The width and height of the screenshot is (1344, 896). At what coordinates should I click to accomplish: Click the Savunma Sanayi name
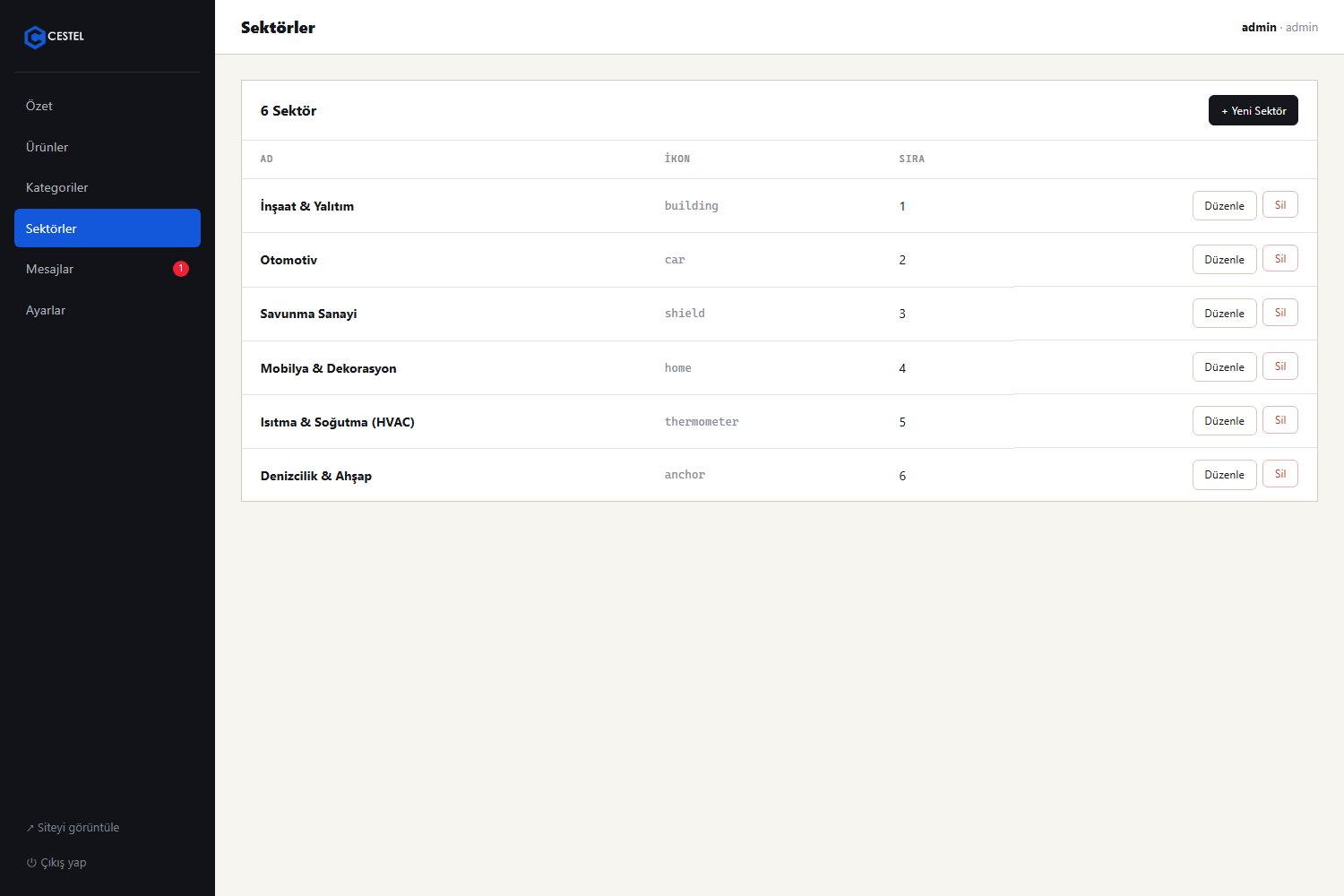tap(308, 314)
